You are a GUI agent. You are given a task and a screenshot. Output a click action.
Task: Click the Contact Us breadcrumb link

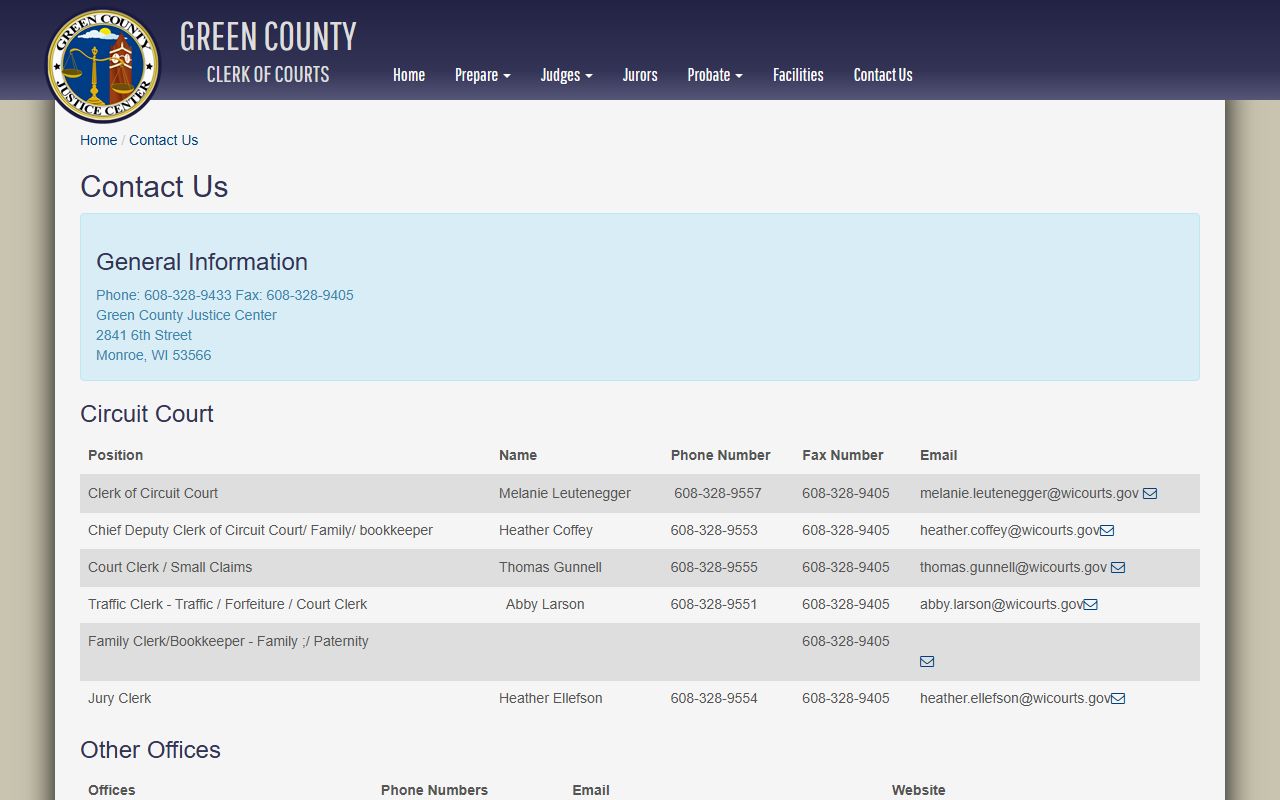coord(163,140)
